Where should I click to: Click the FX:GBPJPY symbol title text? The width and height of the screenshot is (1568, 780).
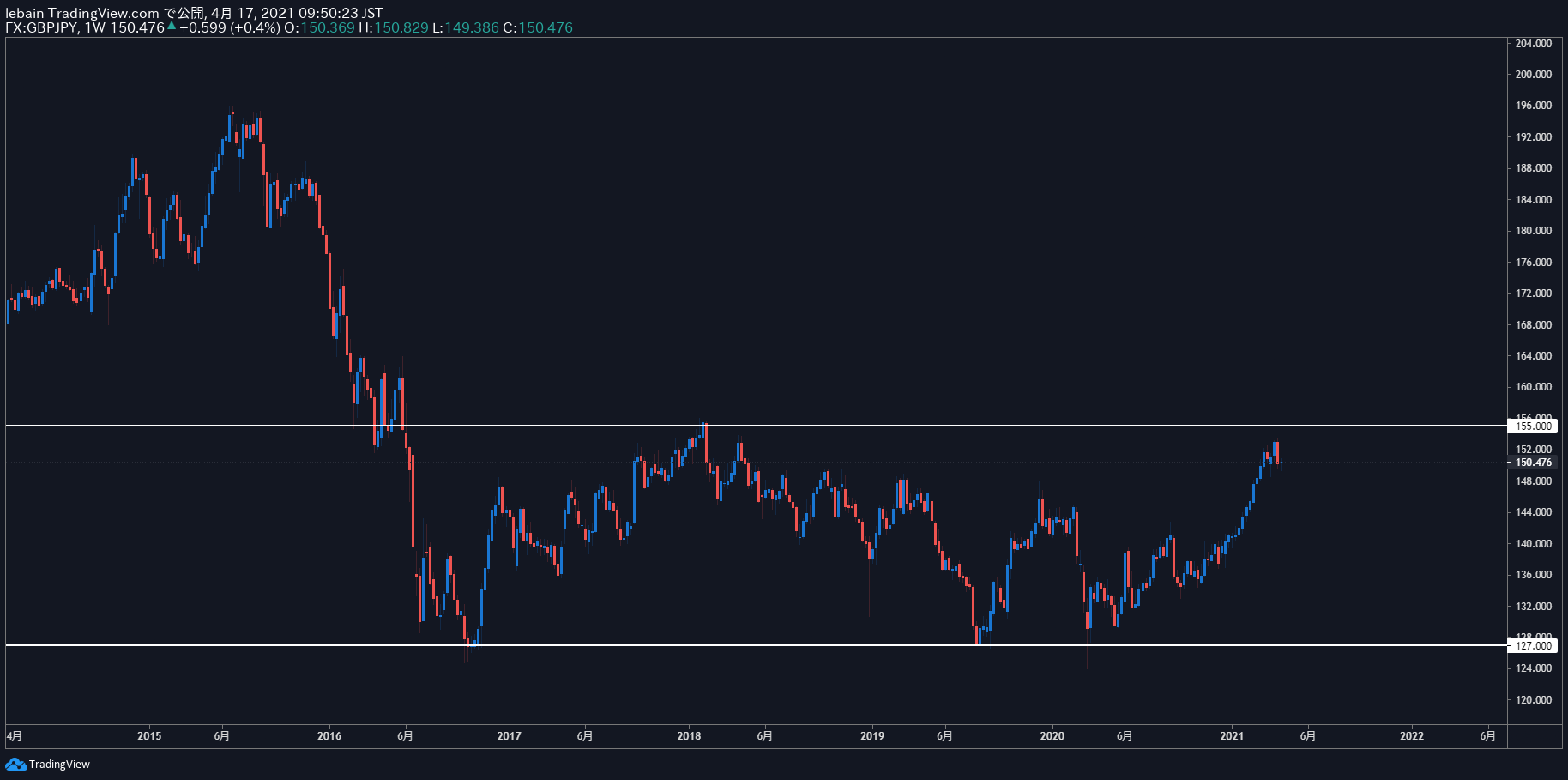point(41,27)
